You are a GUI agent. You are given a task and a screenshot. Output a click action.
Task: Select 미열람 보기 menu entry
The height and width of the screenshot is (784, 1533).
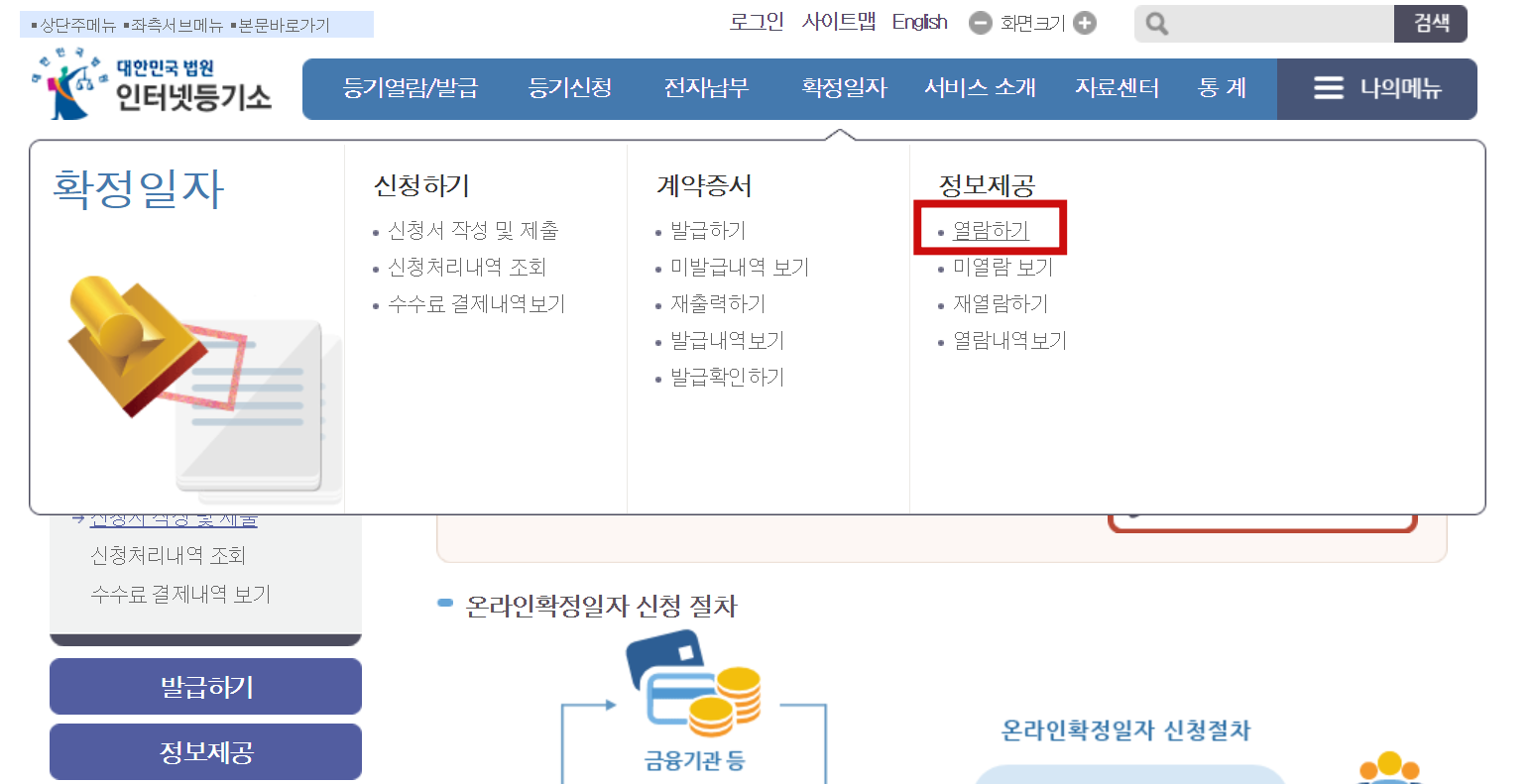[x=1002, y=268]
